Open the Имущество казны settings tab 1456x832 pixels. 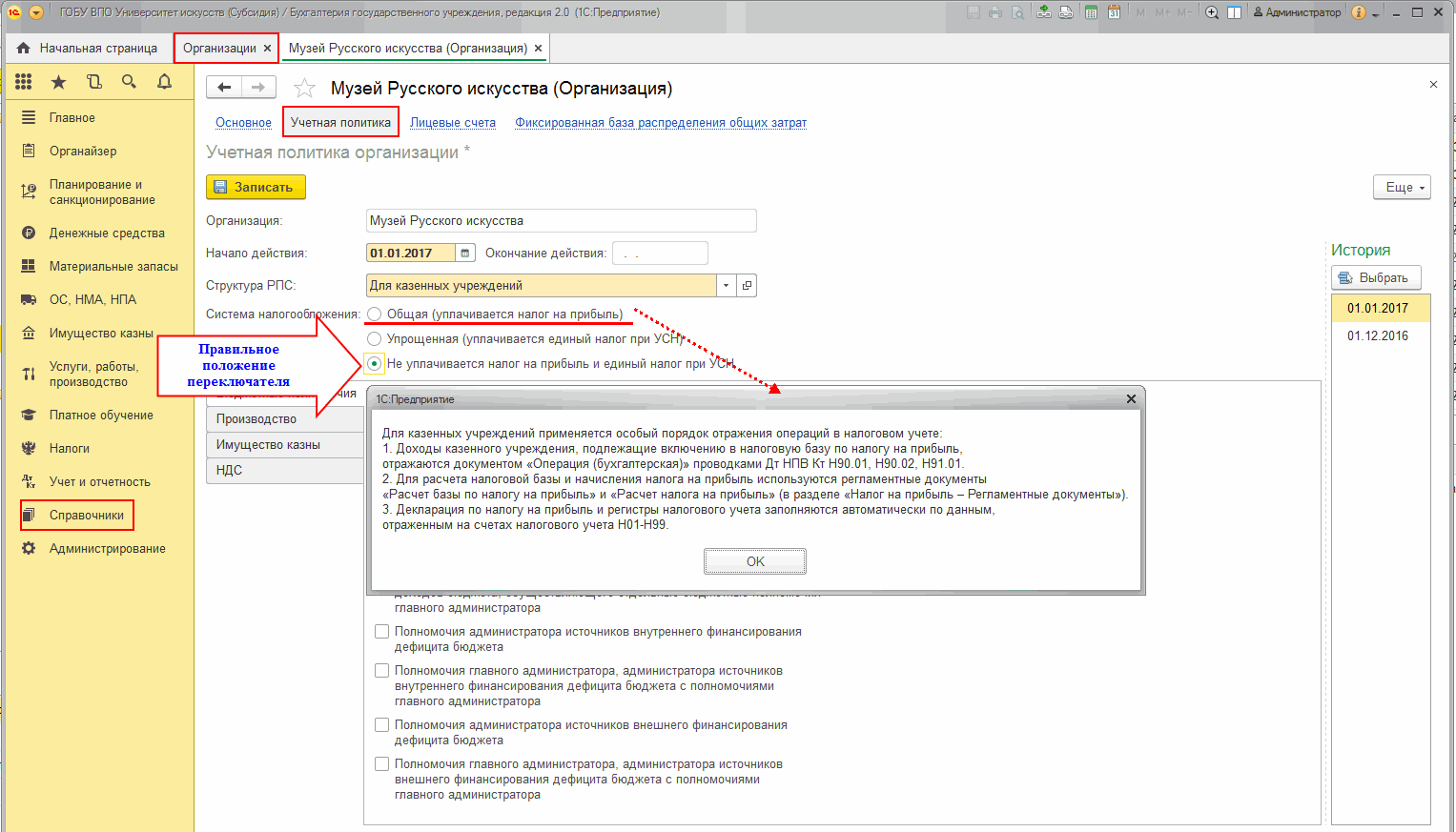[x=285, y=444]
